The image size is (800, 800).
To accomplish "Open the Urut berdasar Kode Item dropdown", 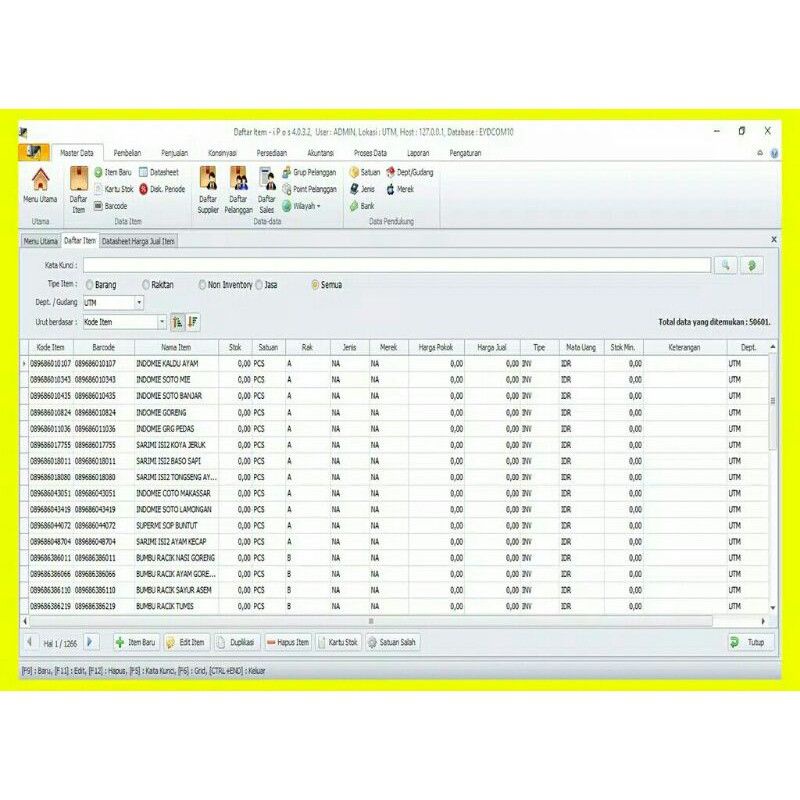I will pyautogui.click(x=162, y=322).
